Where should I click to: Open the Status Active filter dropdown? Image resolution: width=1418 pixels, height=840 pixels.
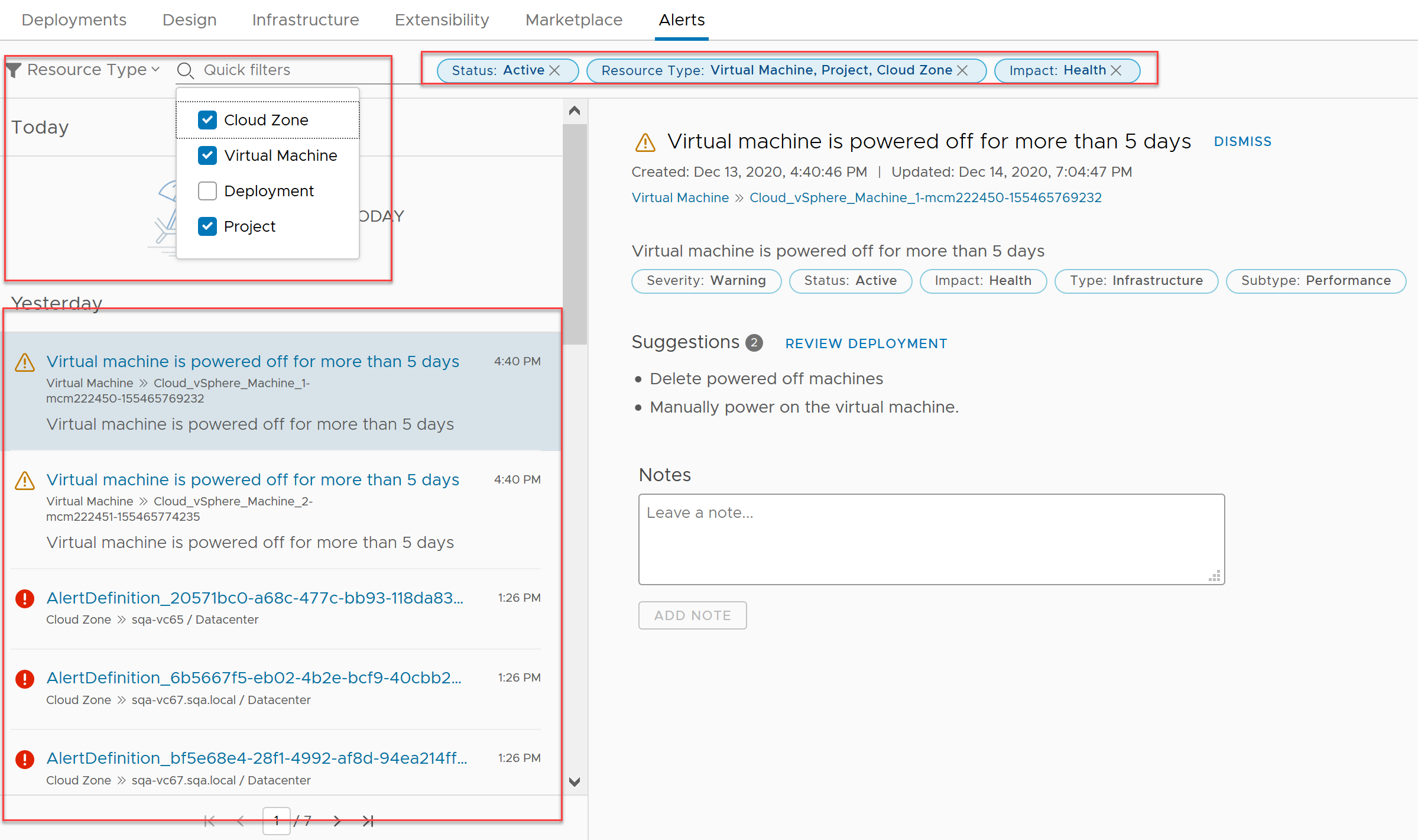pos(490,69)
